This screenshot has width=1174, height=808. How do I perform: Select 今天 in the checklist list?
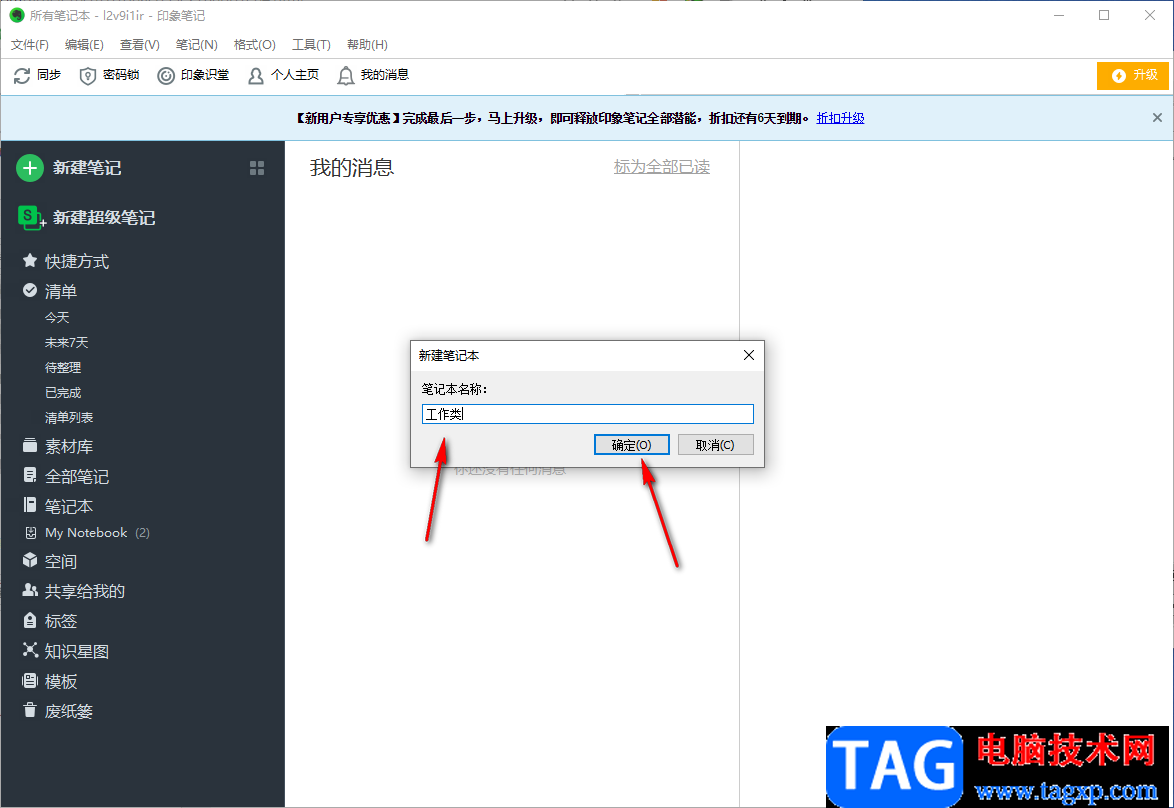click(57, 318)
